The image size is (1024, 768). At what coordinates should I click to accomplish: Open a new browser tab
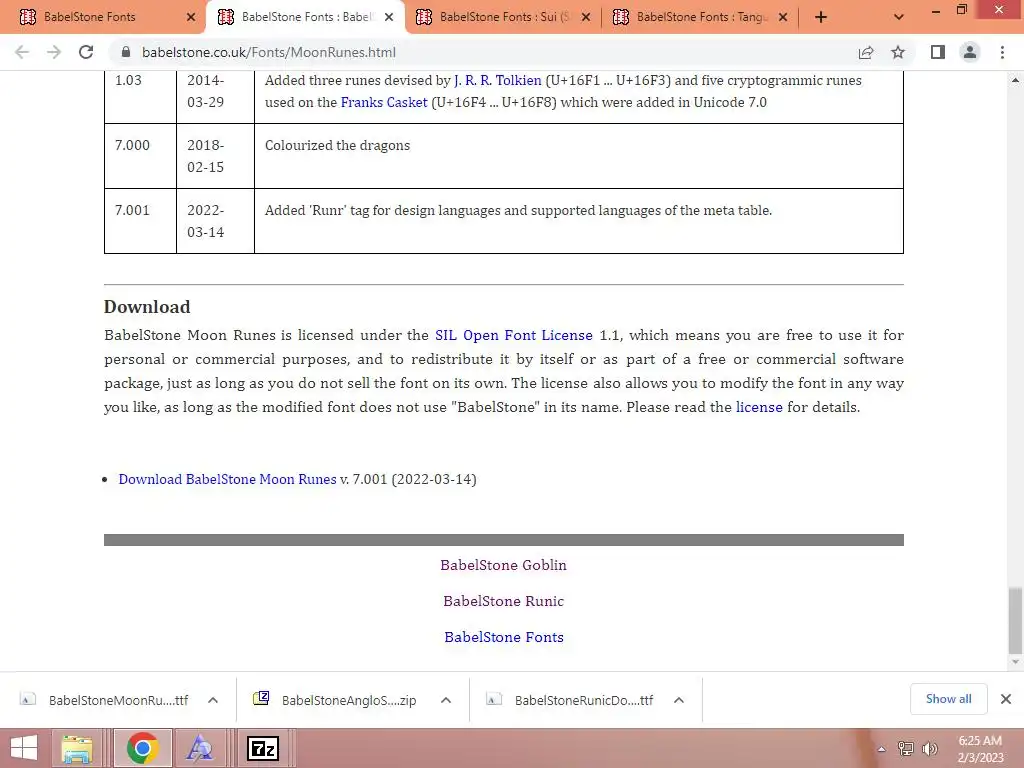click(821, 17)
